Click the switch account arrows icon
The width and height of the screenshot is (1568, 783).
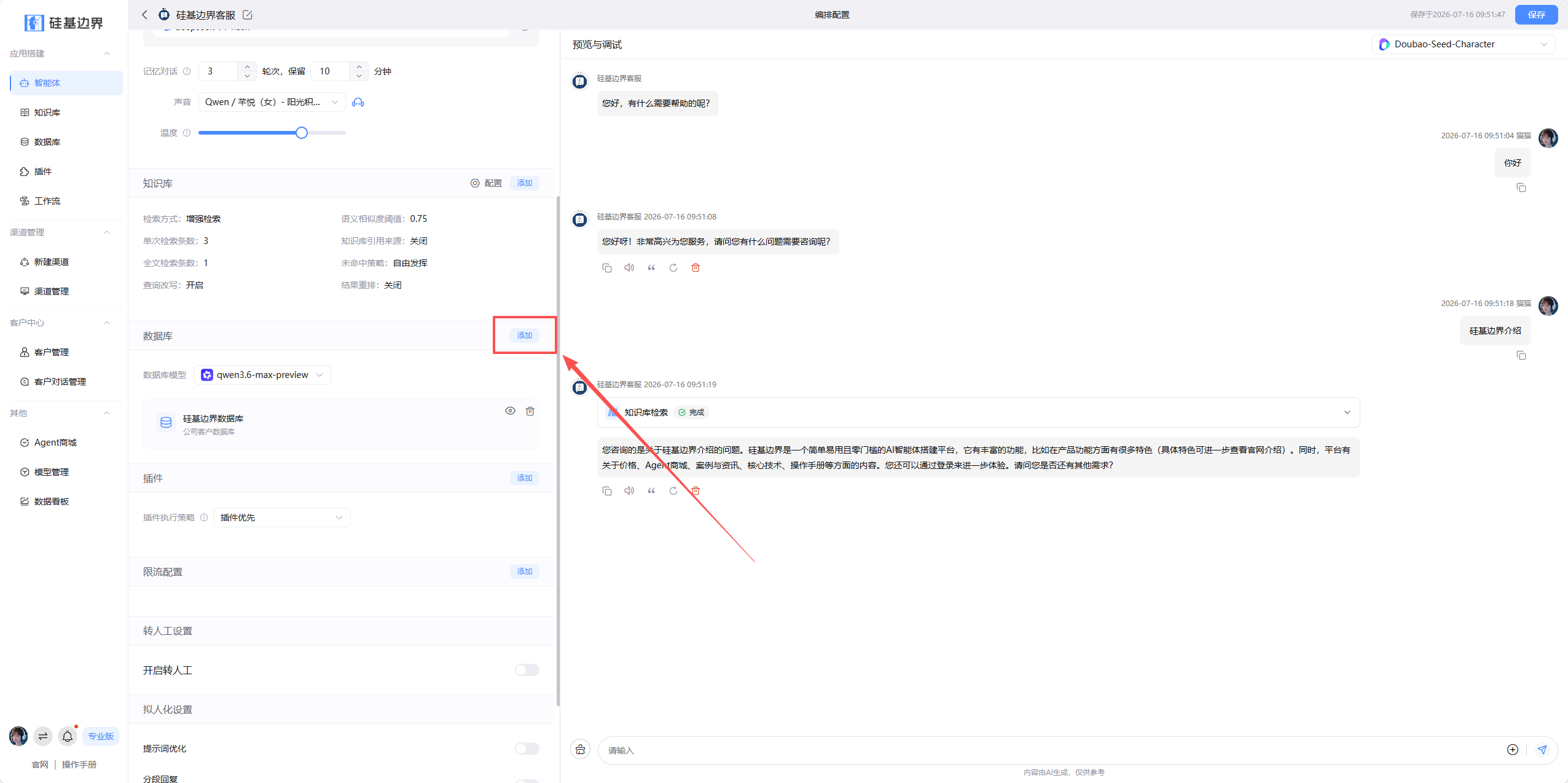tap(43, 736)
